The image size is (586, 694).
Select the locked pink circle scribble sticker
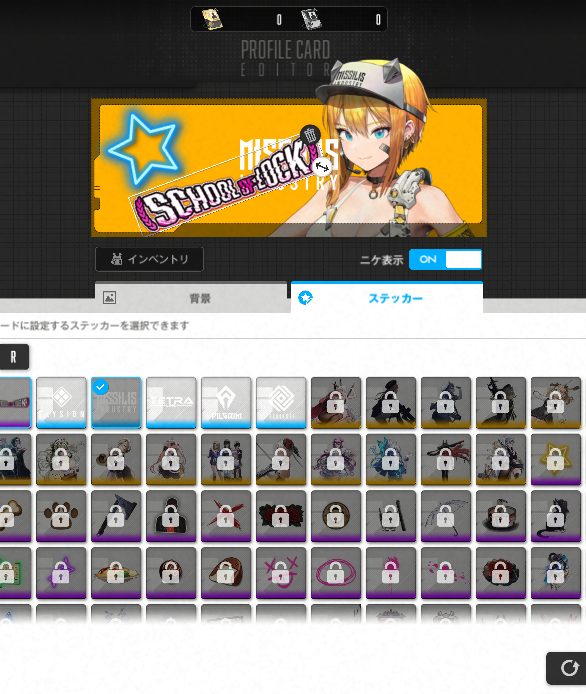click(335, 573)
